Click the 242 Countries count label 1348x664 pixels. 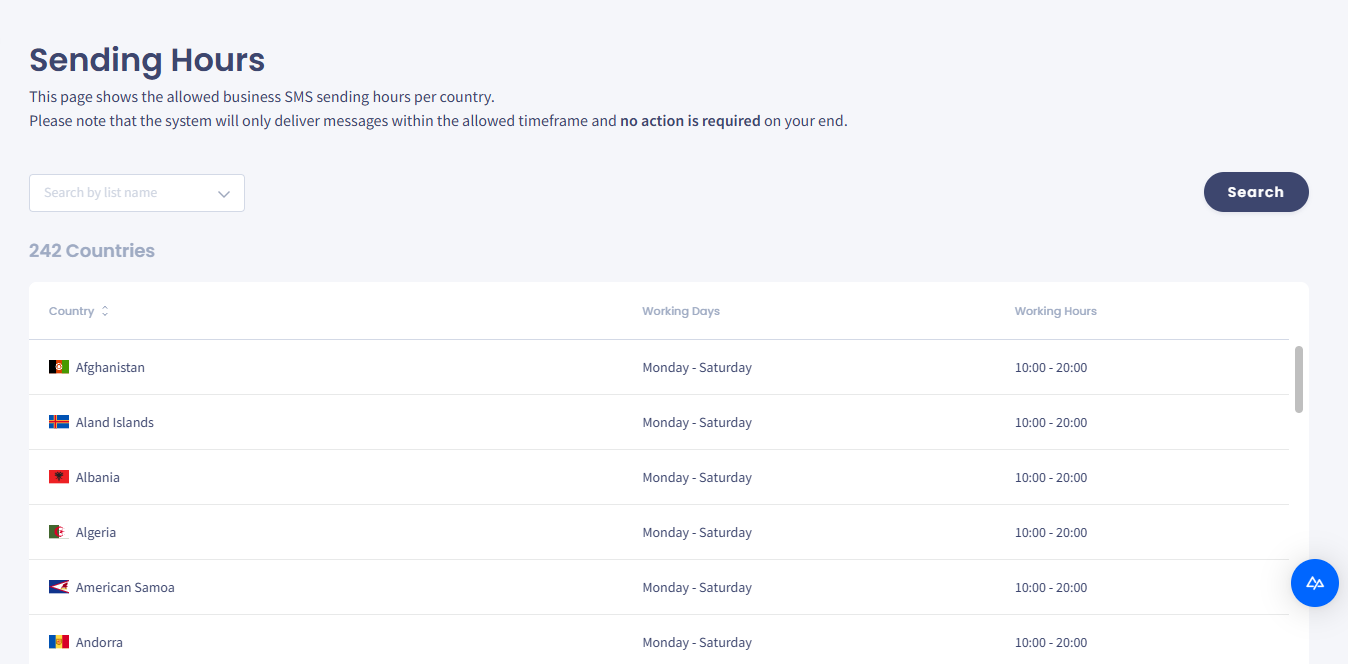tap(92, 250)
